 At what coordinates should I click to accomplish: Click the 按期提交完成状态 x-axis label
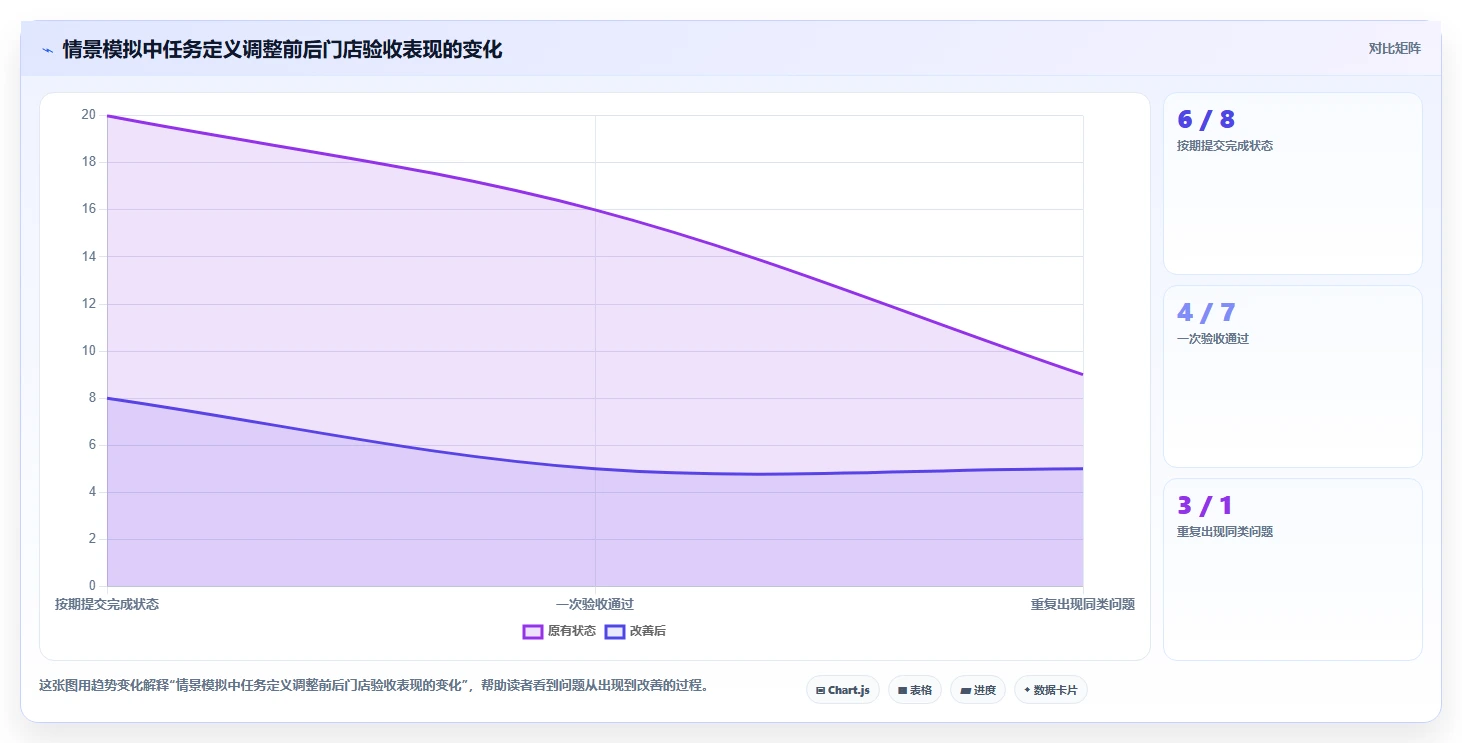point(107,604)
